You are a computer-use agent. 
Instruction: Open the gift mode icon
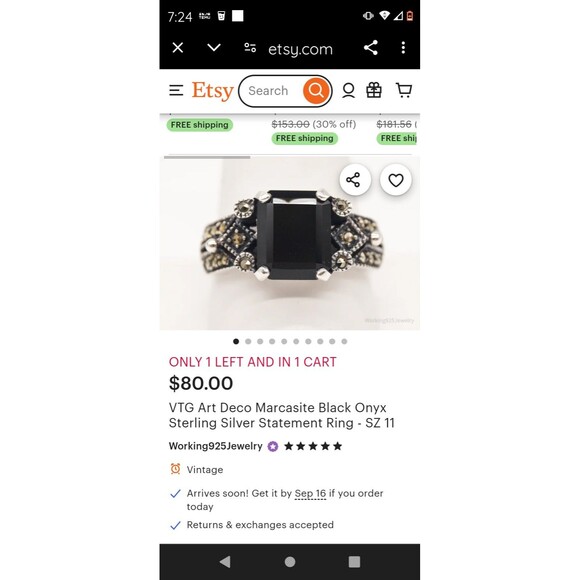pyautogui.click(x=374, y=90)
